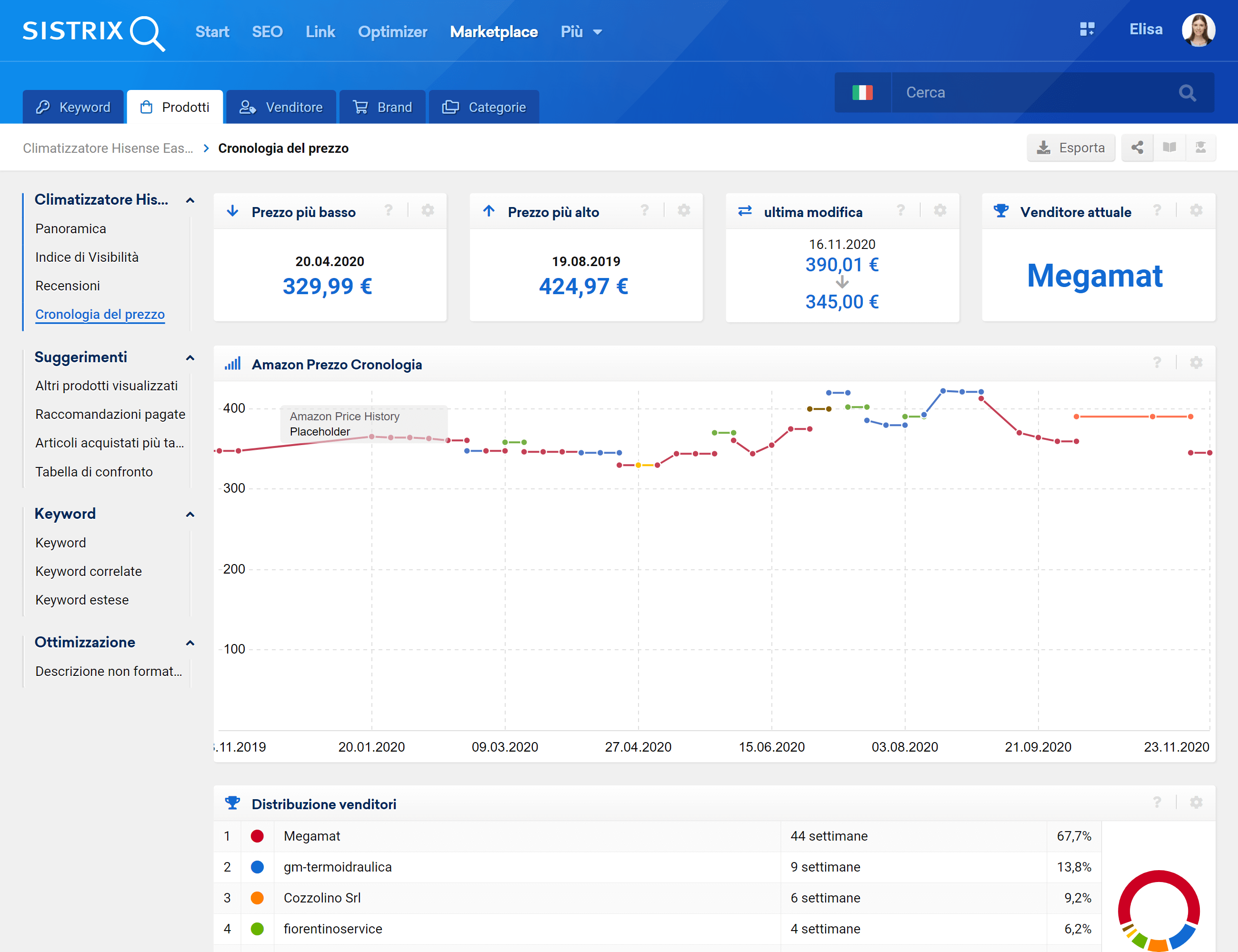Open Panoramica in the sidebar

click(71, 229)
